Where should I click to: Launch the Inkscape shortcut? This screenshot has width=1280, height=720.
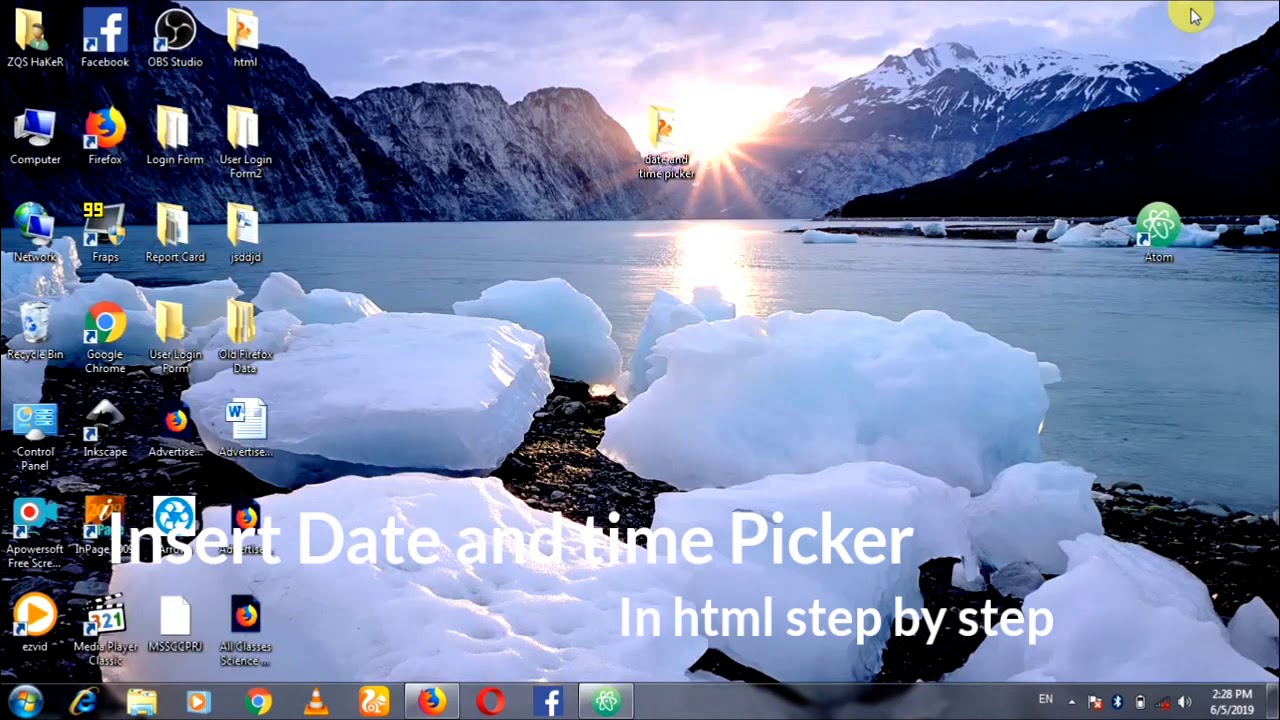tap(105, 429)
